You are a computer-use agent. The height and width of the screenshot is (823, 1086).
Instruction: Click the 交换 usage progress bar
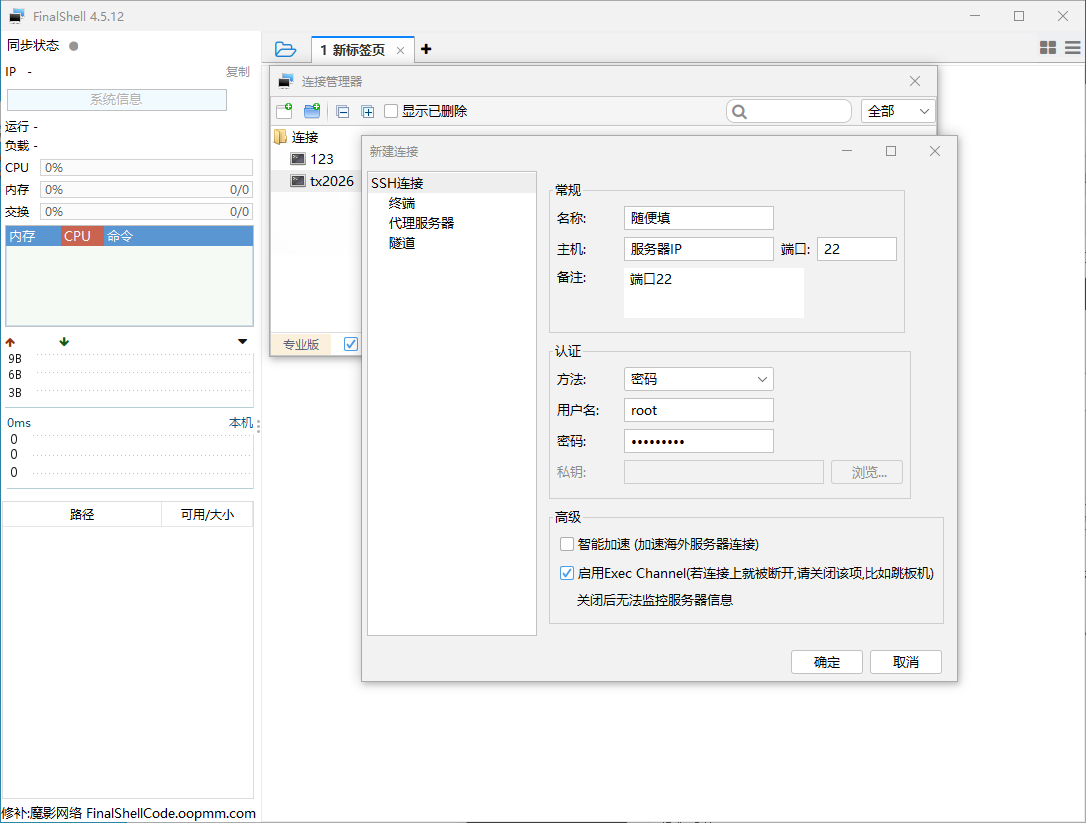(146, 212)
